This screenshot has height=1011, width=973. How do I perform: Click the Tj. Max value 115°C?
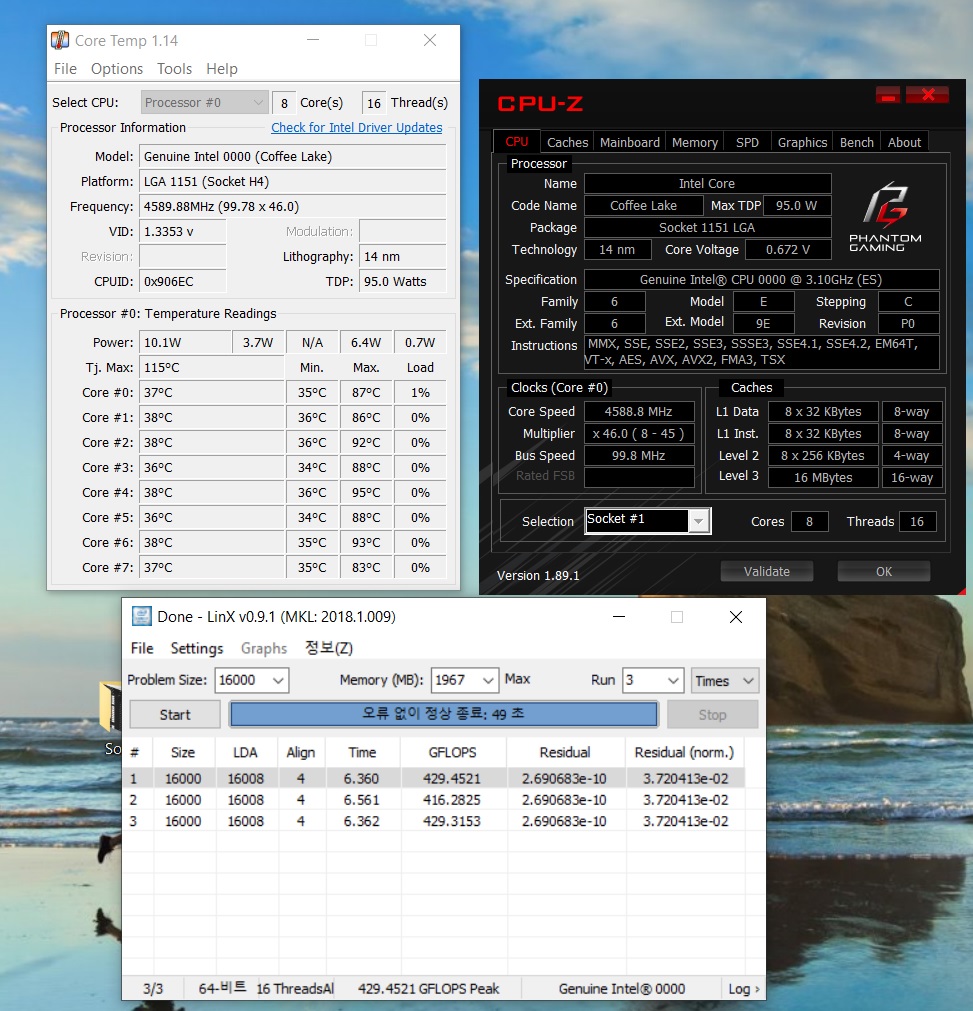(x=211, y=368)
